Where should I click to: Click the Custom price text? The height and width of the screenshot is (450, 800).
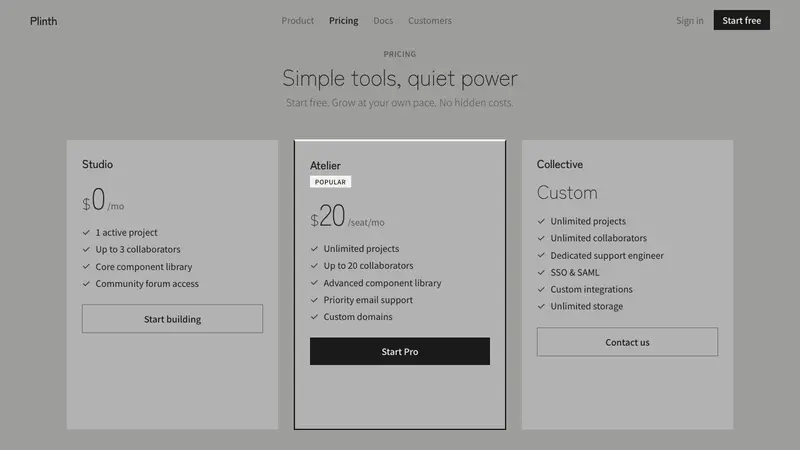567,192
